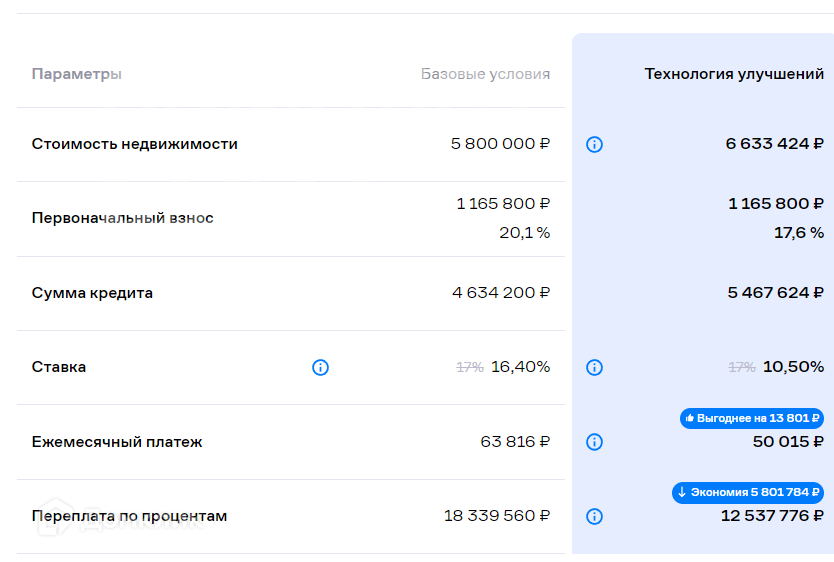Select the 4 634 200 ₽ base loan amount
This screenshot has width=834, height=562.
(501, 293)
